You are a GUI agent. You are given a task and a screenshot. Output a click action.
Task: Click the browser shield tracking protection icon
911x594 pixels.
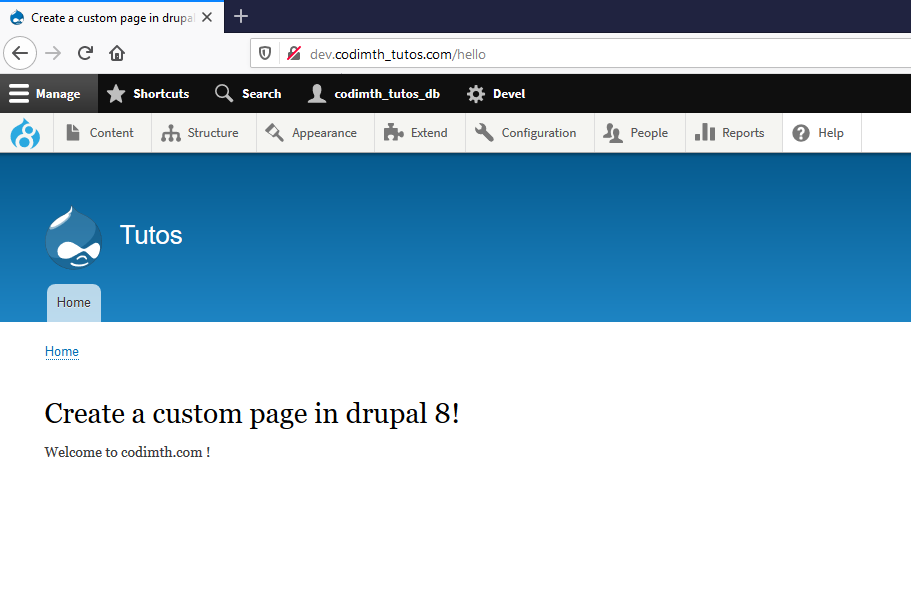[x=263, y=53]
